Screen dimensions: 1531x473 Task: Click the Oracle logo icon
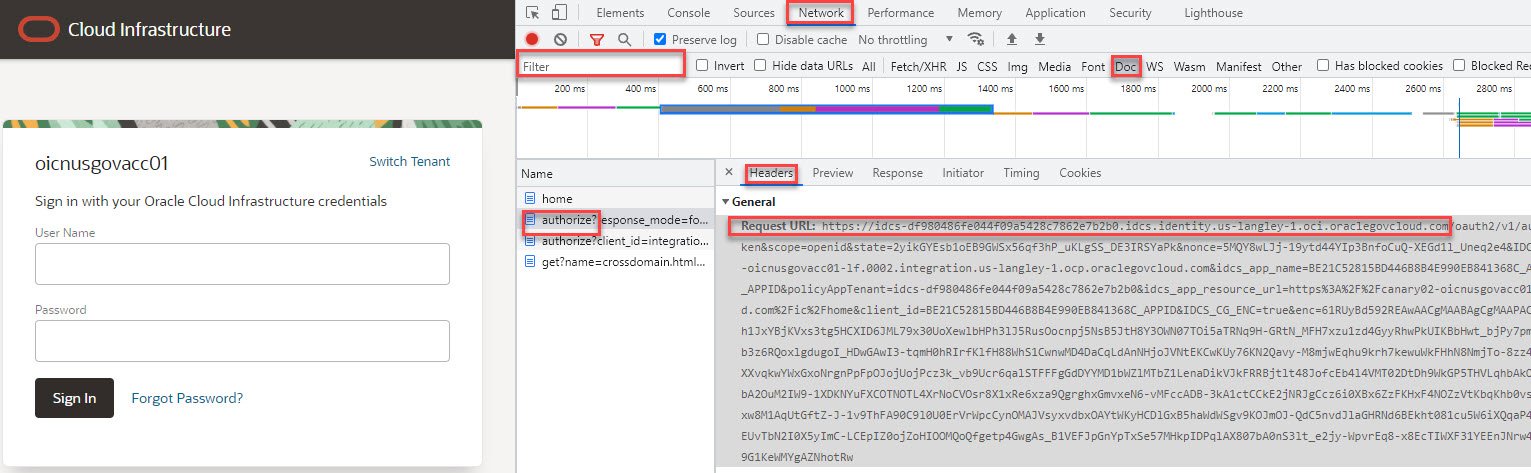pyautogui.click(x=38, y=29)
